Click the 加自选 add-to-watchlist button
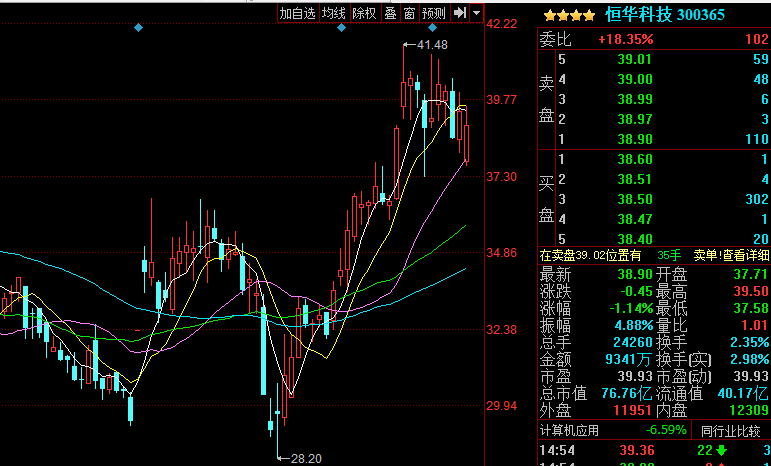This screenshot has width=771, height=466. 297,13
